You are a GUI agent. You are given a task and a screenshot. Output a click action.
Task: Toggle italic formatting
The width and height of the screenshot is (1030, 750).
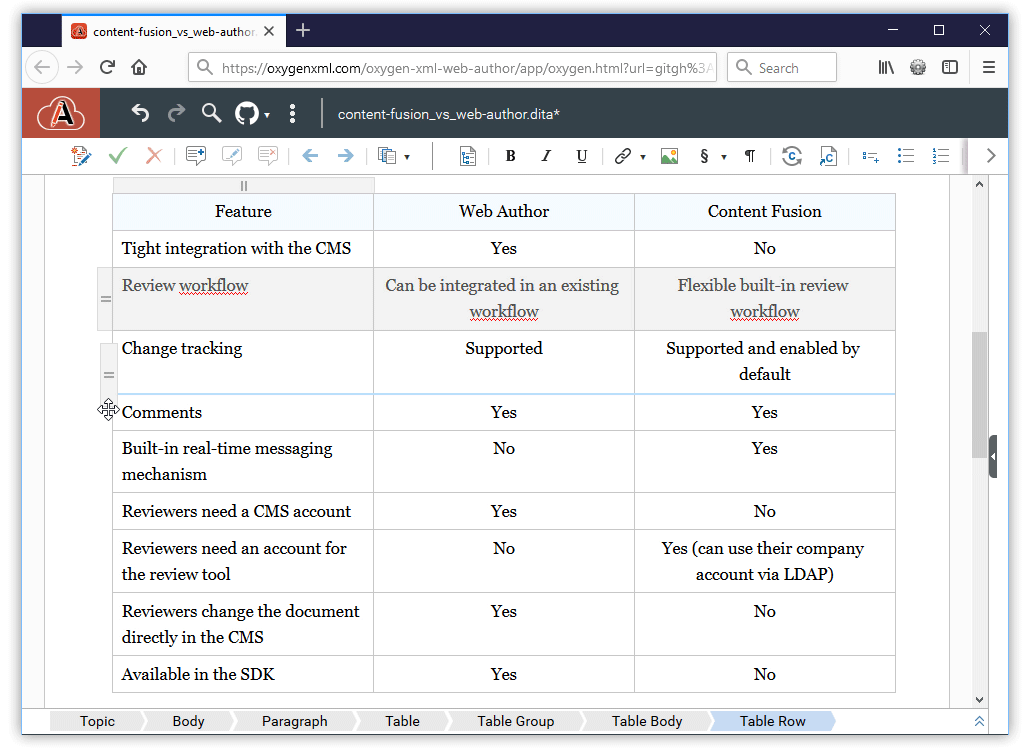click(546, 156)
